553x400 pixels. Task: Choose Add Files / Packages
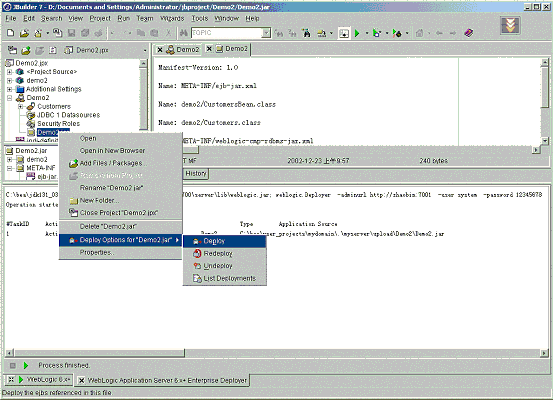[120, 163]
